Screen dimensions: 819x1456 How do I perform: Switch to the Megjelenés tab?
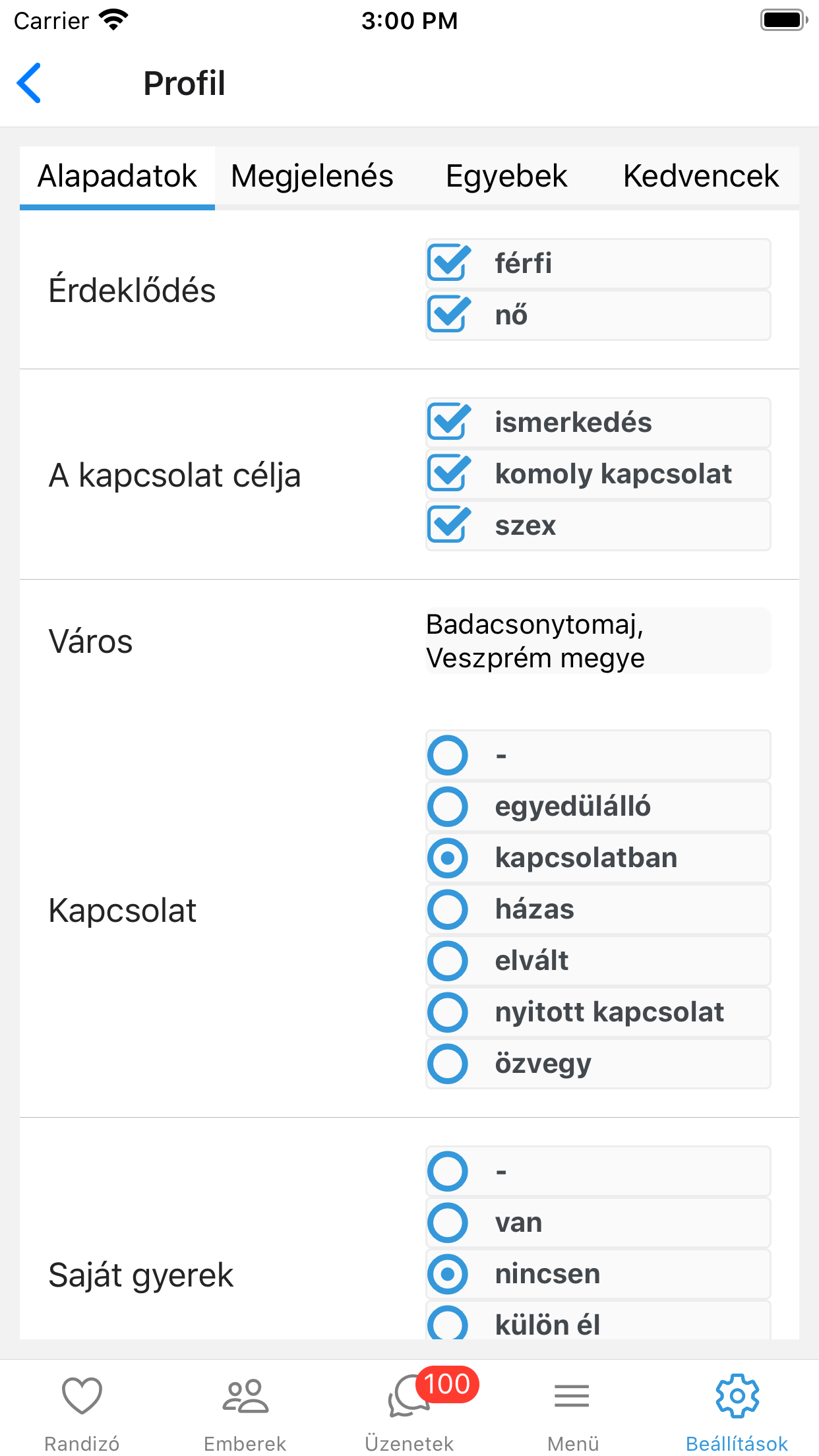pos(312,177)
